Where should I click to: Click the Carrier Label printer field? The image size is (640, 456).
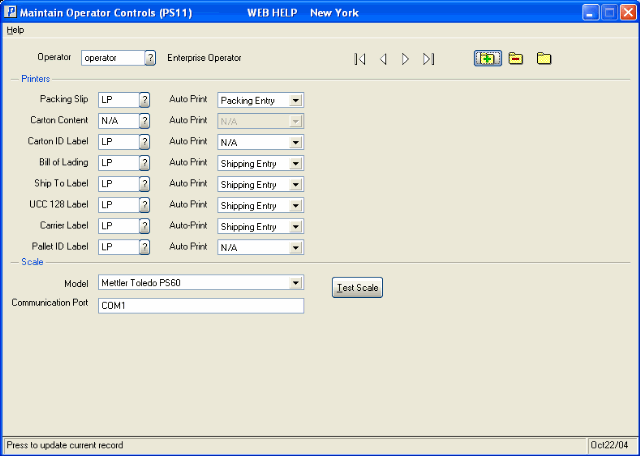119,226
